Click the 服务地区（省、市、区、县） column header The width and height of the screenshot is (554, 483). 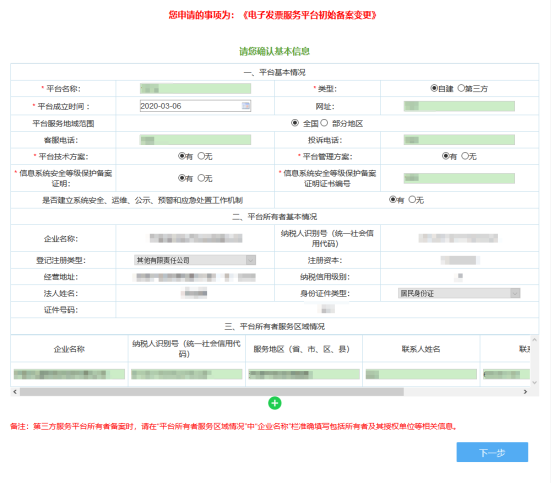click(x=301, y=349)
